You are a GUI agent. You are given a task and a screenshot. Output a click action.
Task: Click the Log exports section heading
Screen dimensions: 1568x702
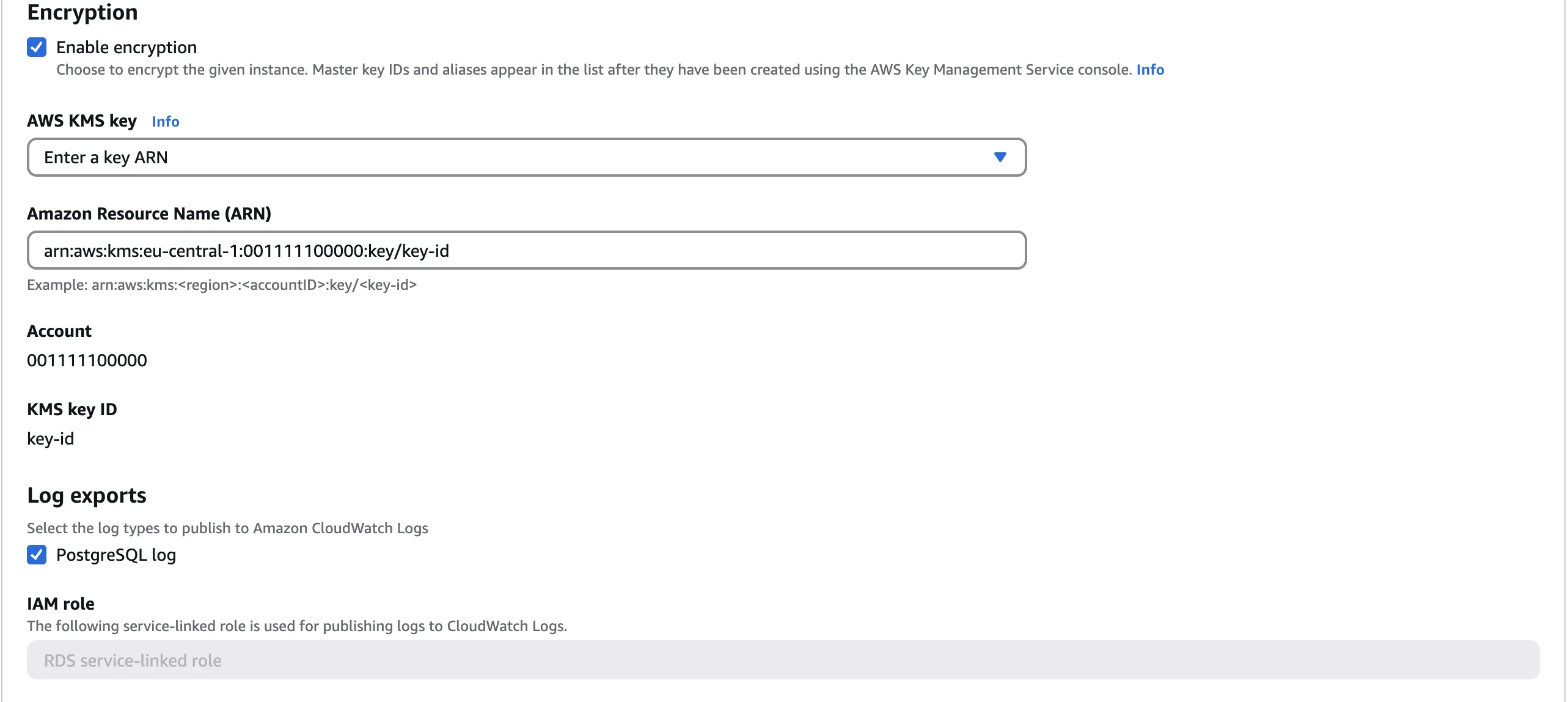point(87,495)
